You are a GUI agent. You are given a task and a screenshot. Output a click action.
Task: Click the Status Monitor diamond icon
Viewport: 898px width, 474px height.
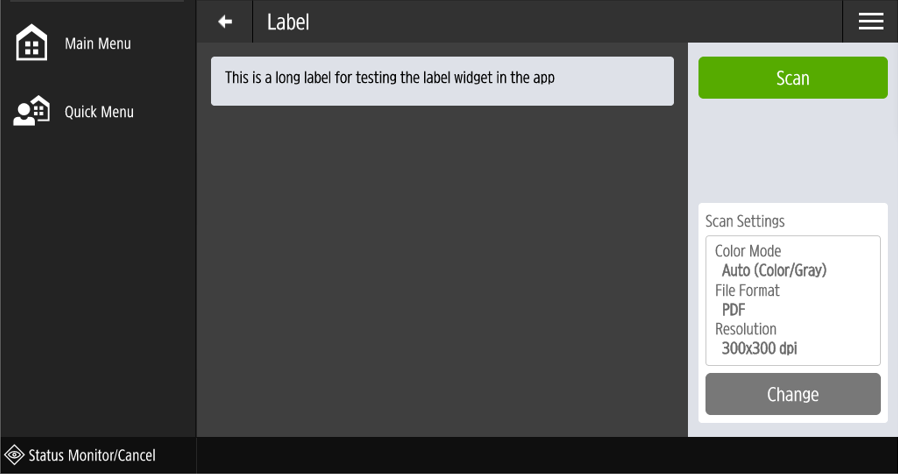15,455
